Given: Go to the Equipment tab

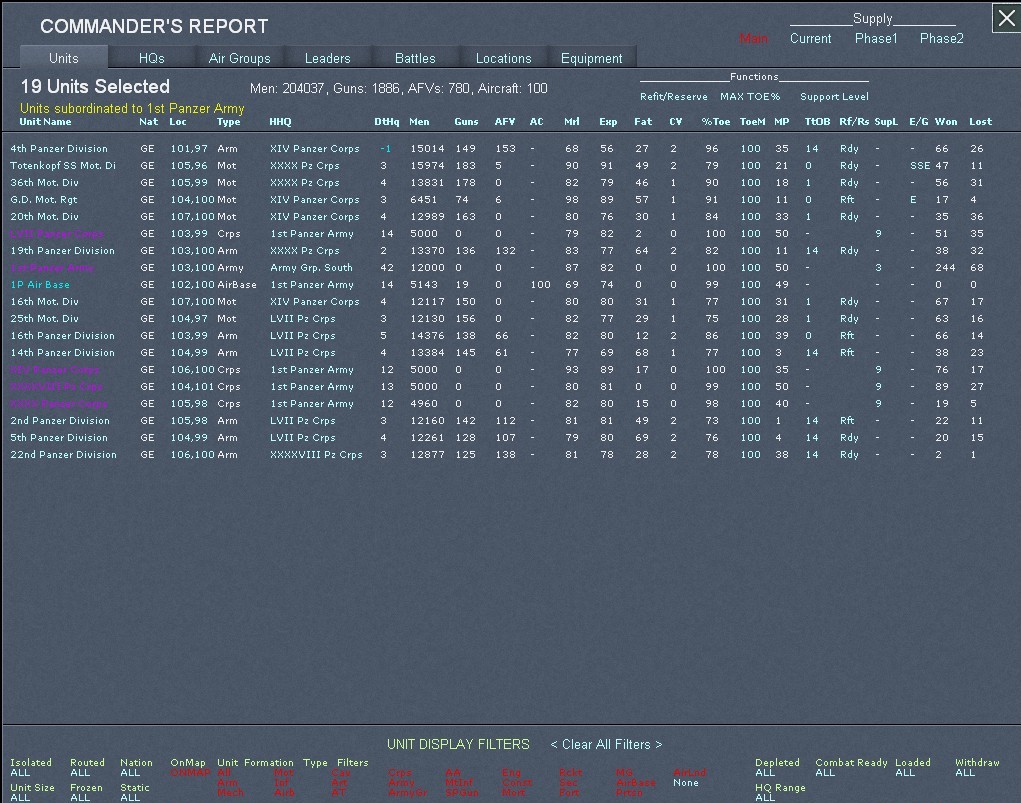Looking at the screenshot, I should tap(591, 58).
